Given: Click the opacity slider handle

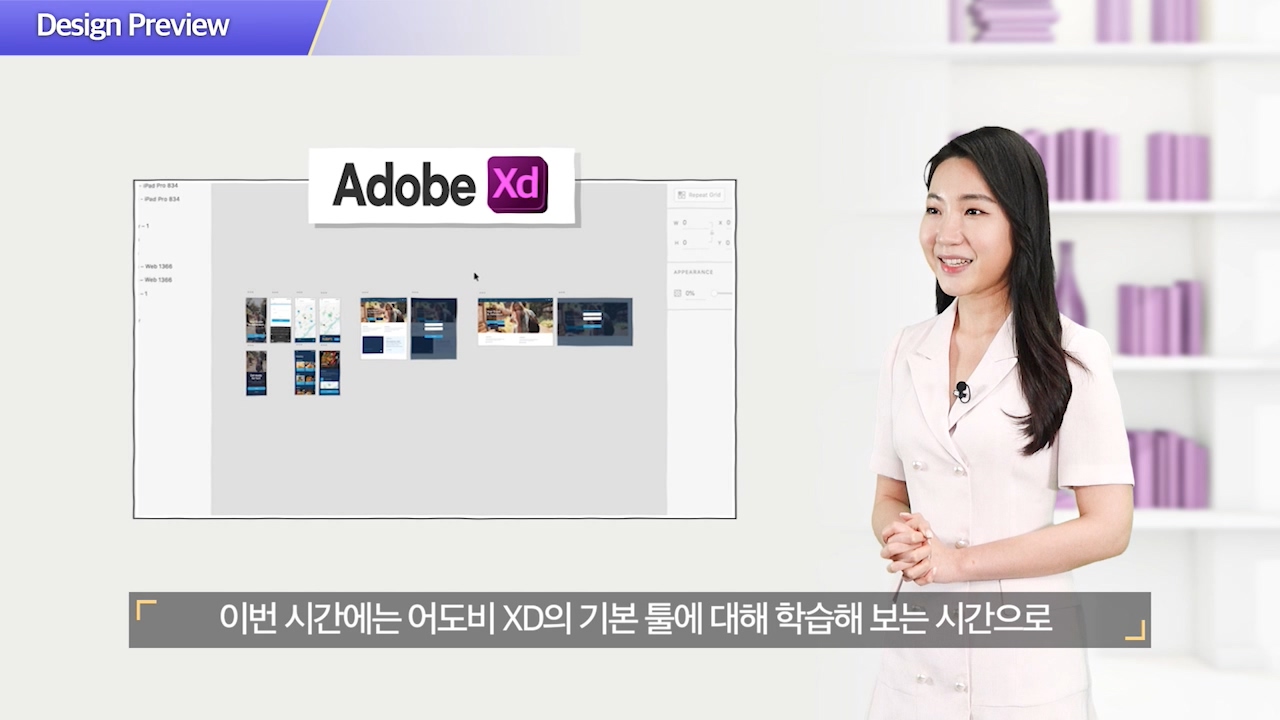Looking at the screenshot, I should 714,293.
